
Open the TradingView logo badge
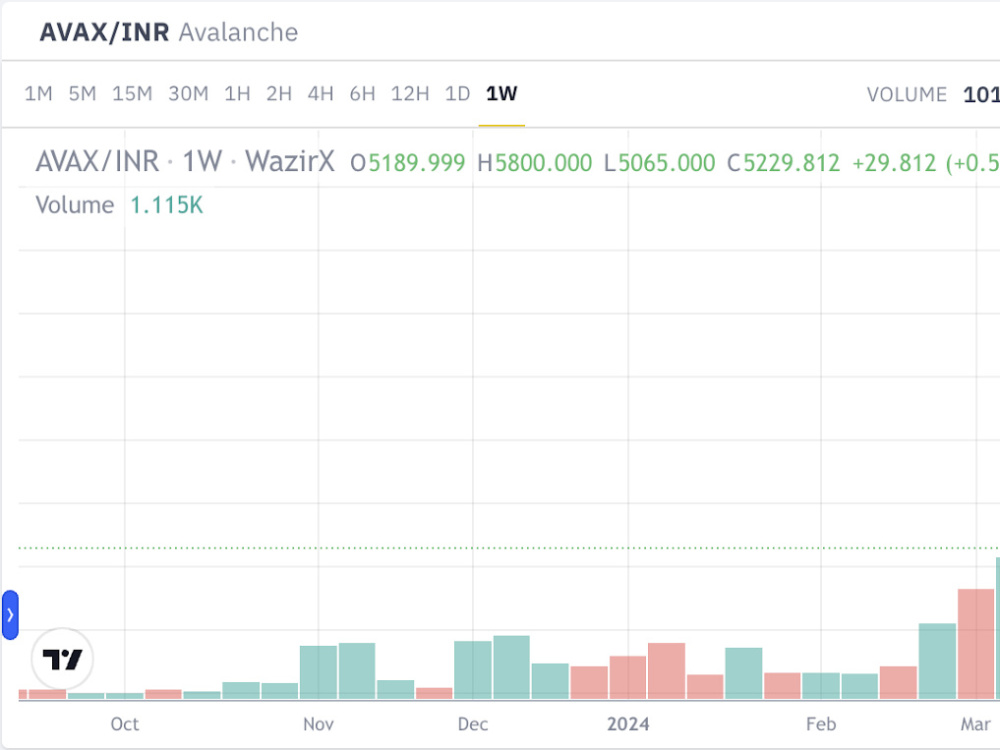click(x=62, y=659)
